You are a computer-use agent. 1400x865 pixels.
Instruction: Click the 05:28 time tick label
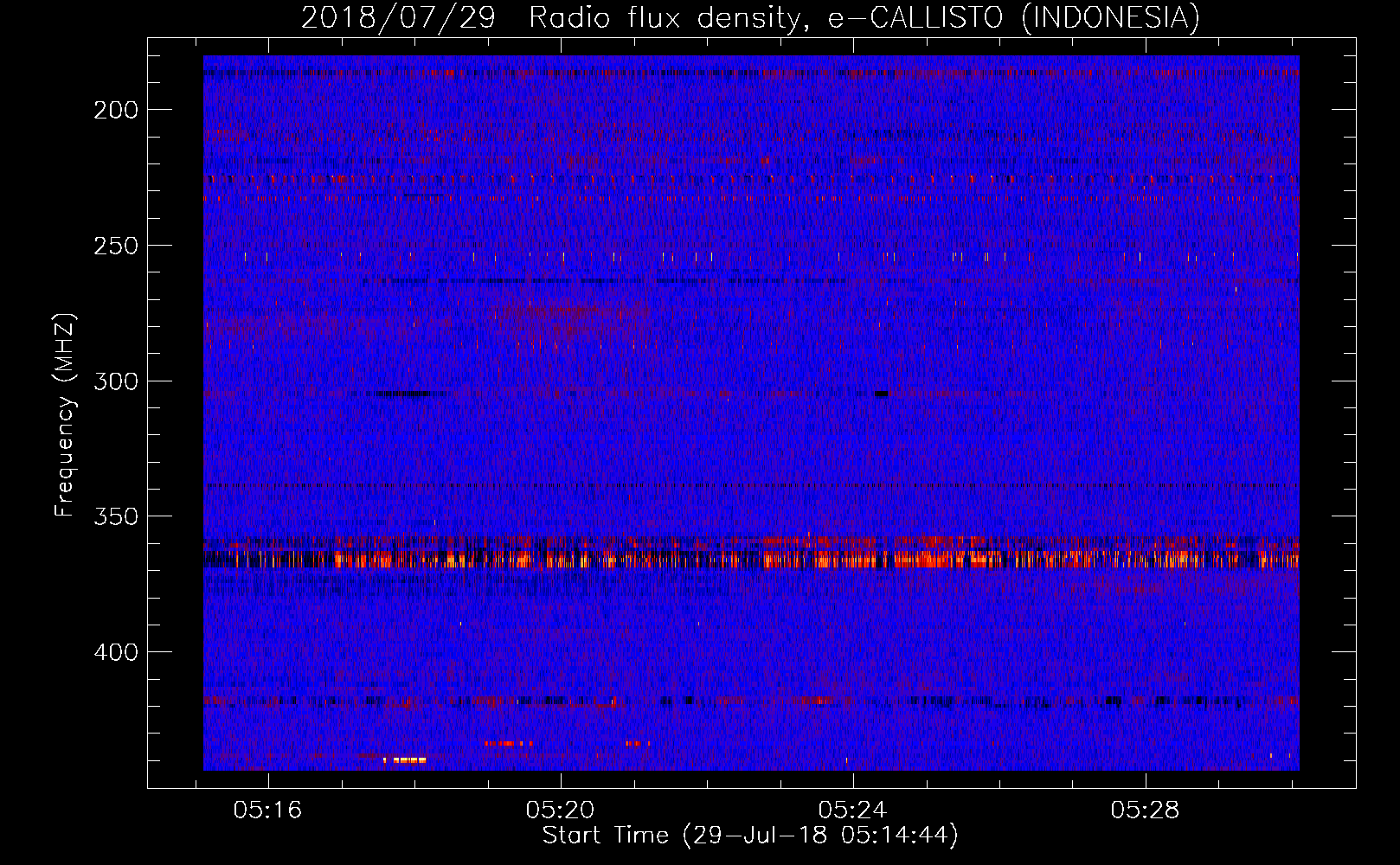(x=1145, y=811)
